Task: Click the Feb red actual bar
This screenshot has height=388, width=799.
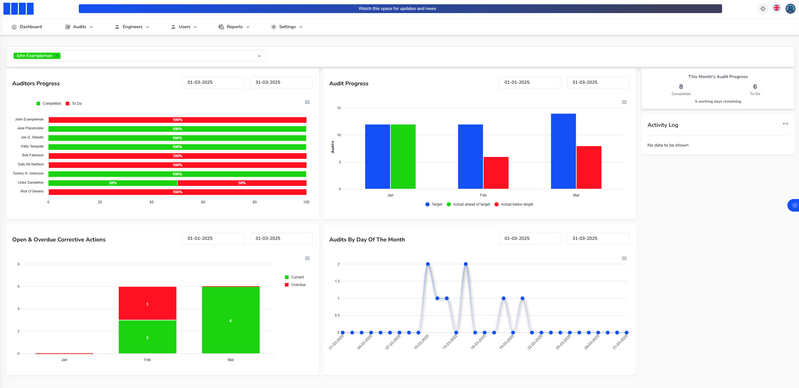Action: click(496, 173)
